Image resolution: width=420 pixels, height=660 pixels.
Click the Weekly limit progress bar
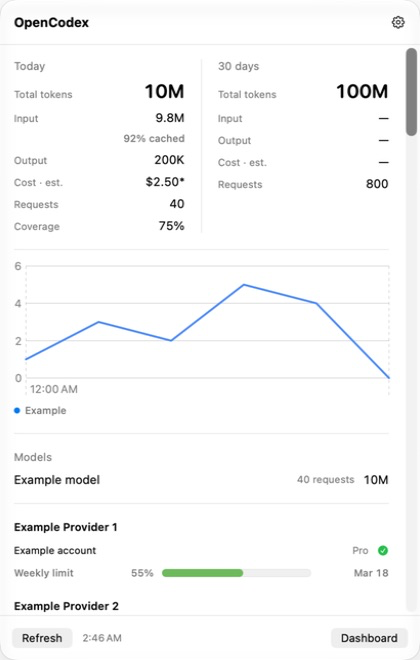[x=236, y=573]
